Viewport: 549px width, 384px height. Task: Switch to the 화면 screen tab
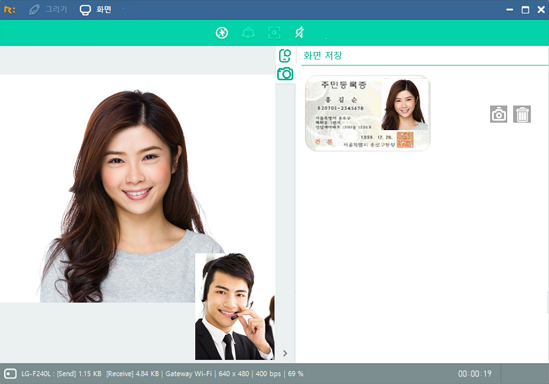pyautogui.click(x=96, y=9)
